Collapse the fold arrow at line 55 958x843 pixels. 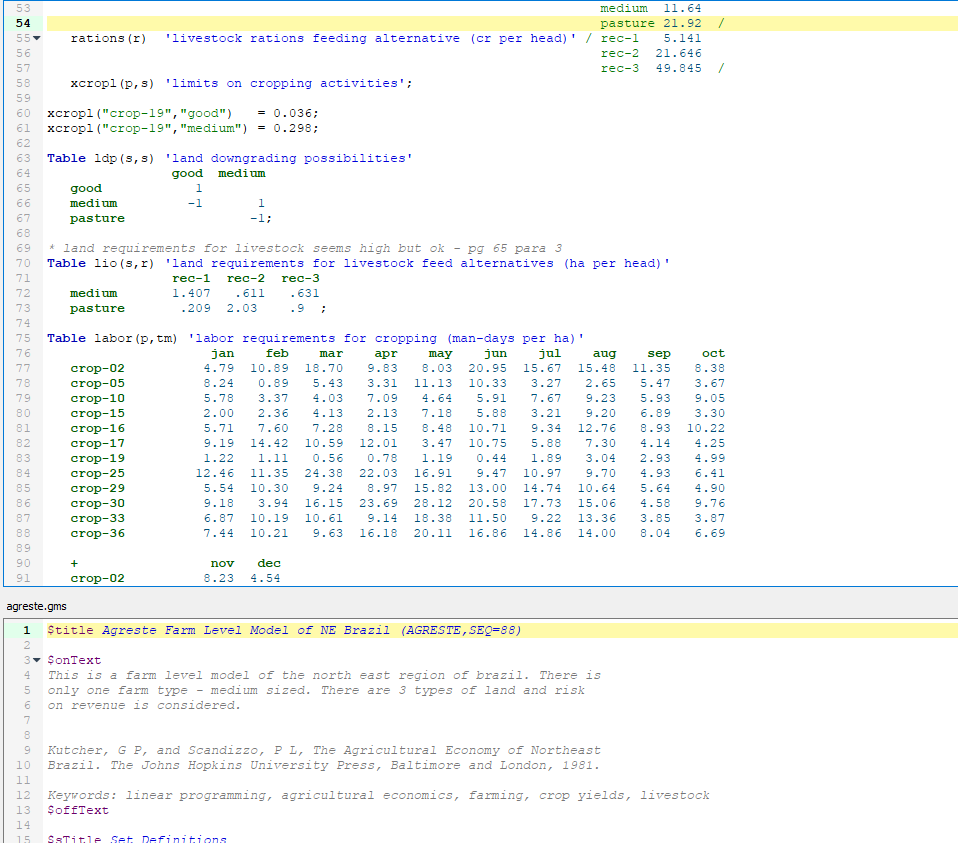pos(38,39)
